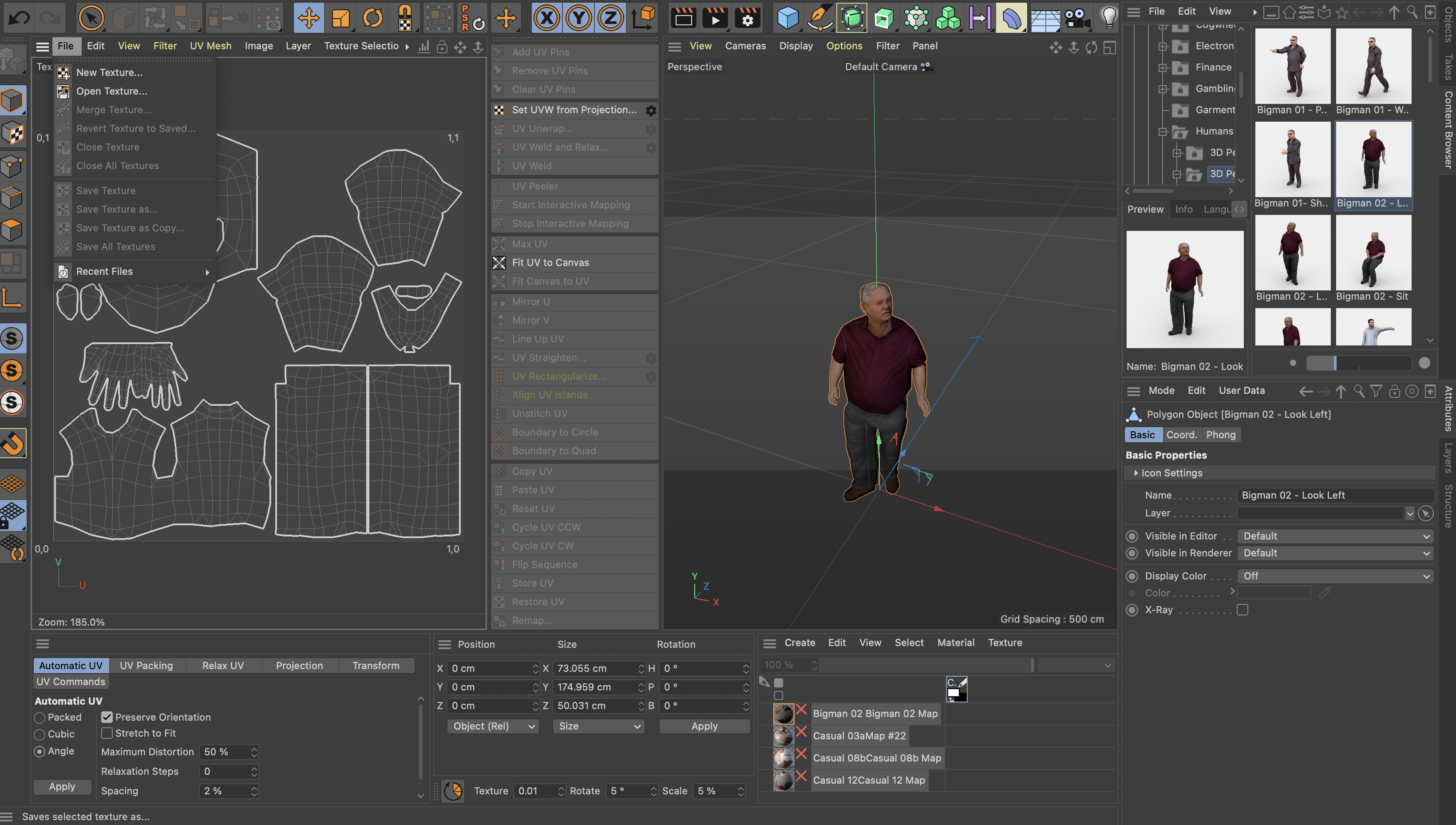
Task: Open the UV Mesh menu
Action: click(211, 46)
